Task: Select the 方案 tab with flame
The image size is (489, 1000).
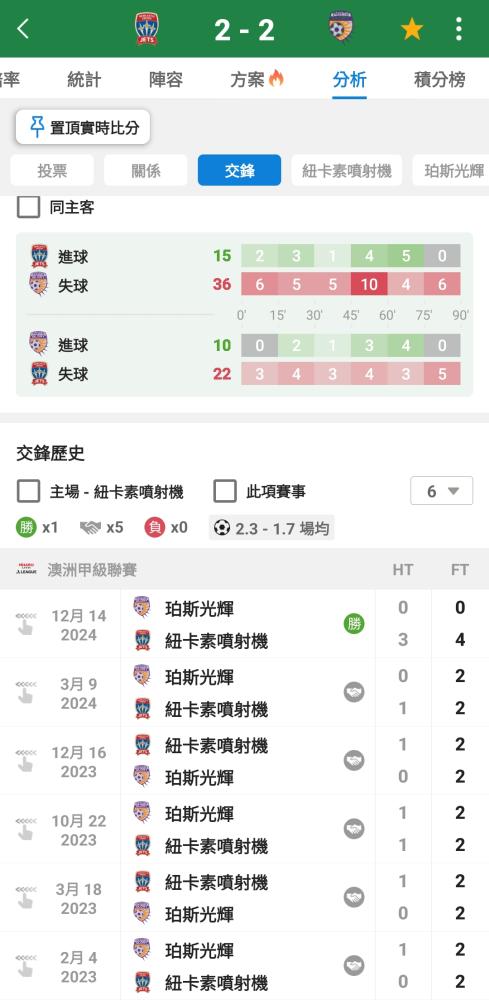Action: coord(257,79)
